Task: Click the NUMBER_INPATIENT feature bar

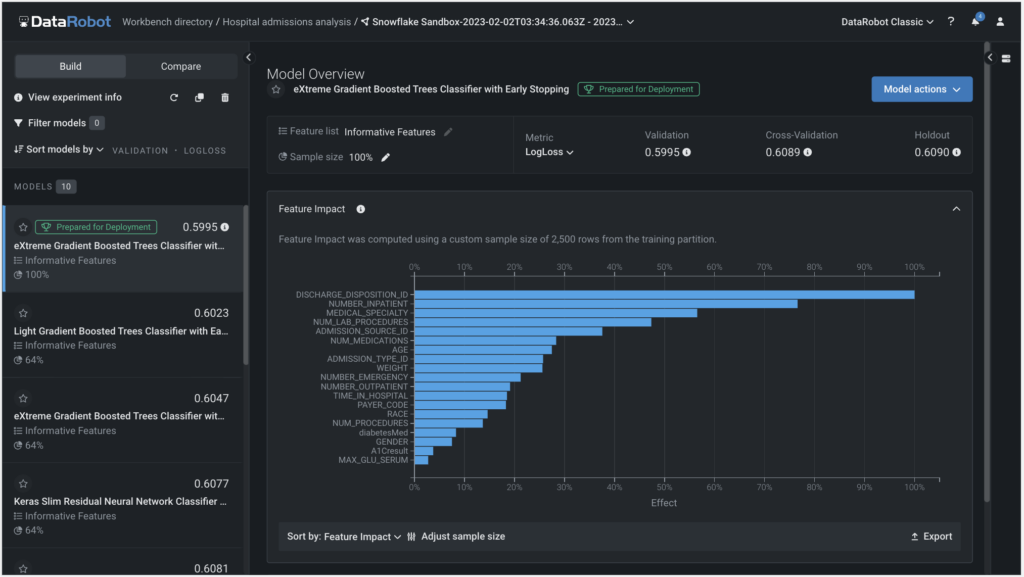Action: (606, 304)
